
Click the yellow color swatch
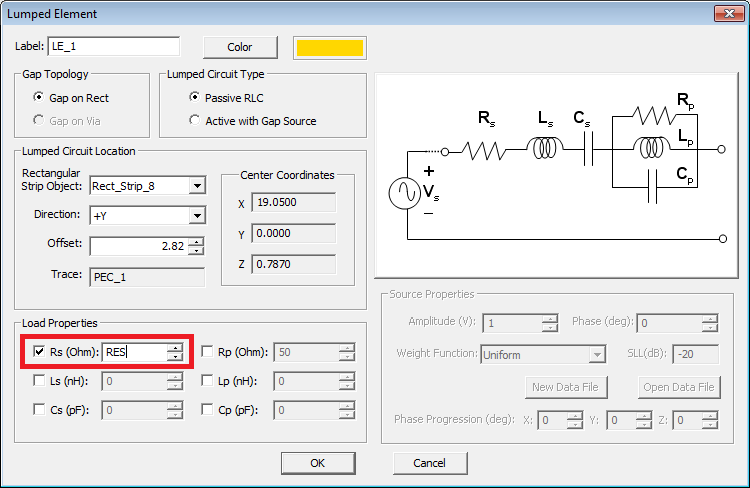329,47
